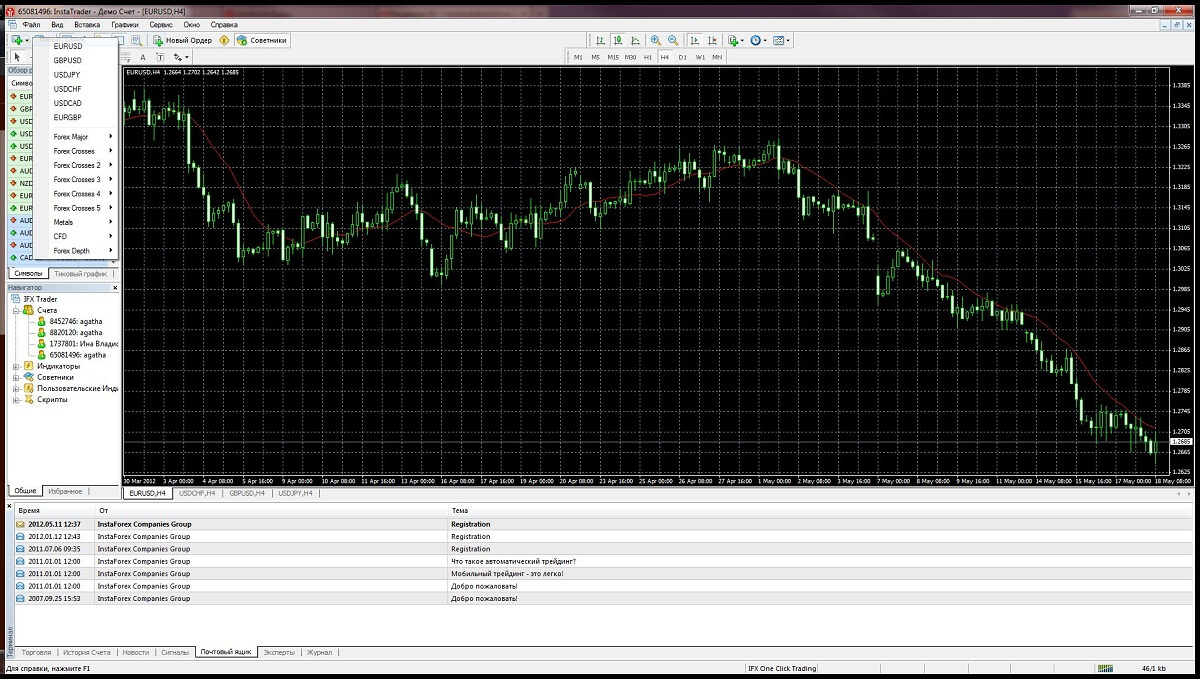This screenshot has width=1200, height=679.
Task: Select account 8820120: agatha
Action: click(76, 332)
